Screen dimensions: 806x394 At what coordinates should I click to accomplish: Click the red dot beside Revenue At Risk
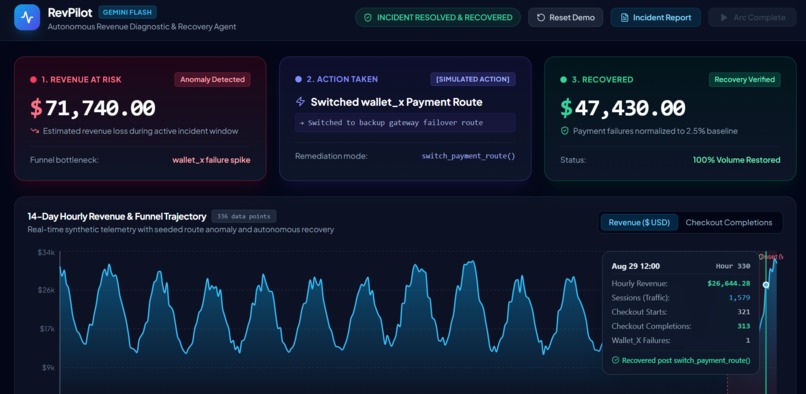pyautogui.click(x=33, y=80)
